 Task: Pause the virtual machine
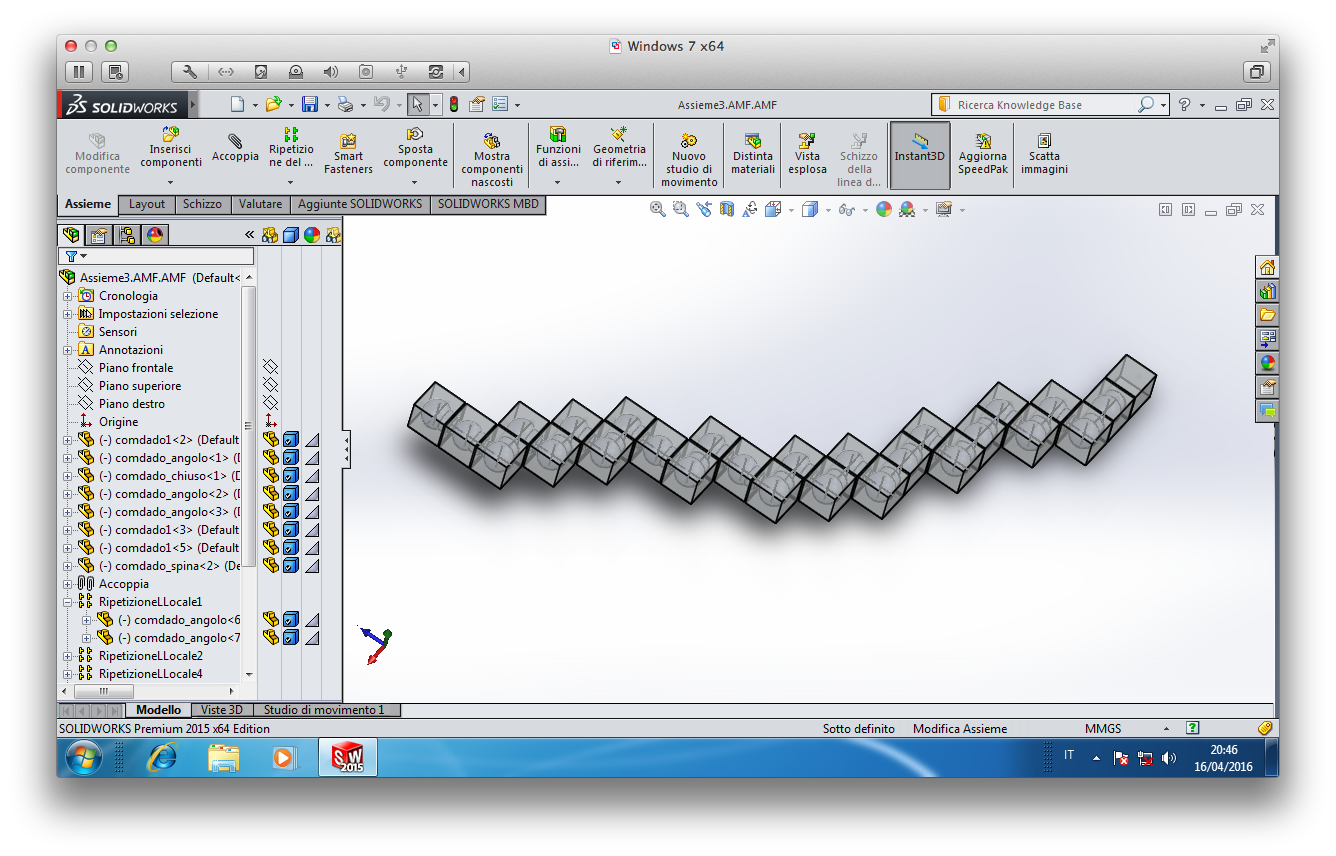[79, 72]
